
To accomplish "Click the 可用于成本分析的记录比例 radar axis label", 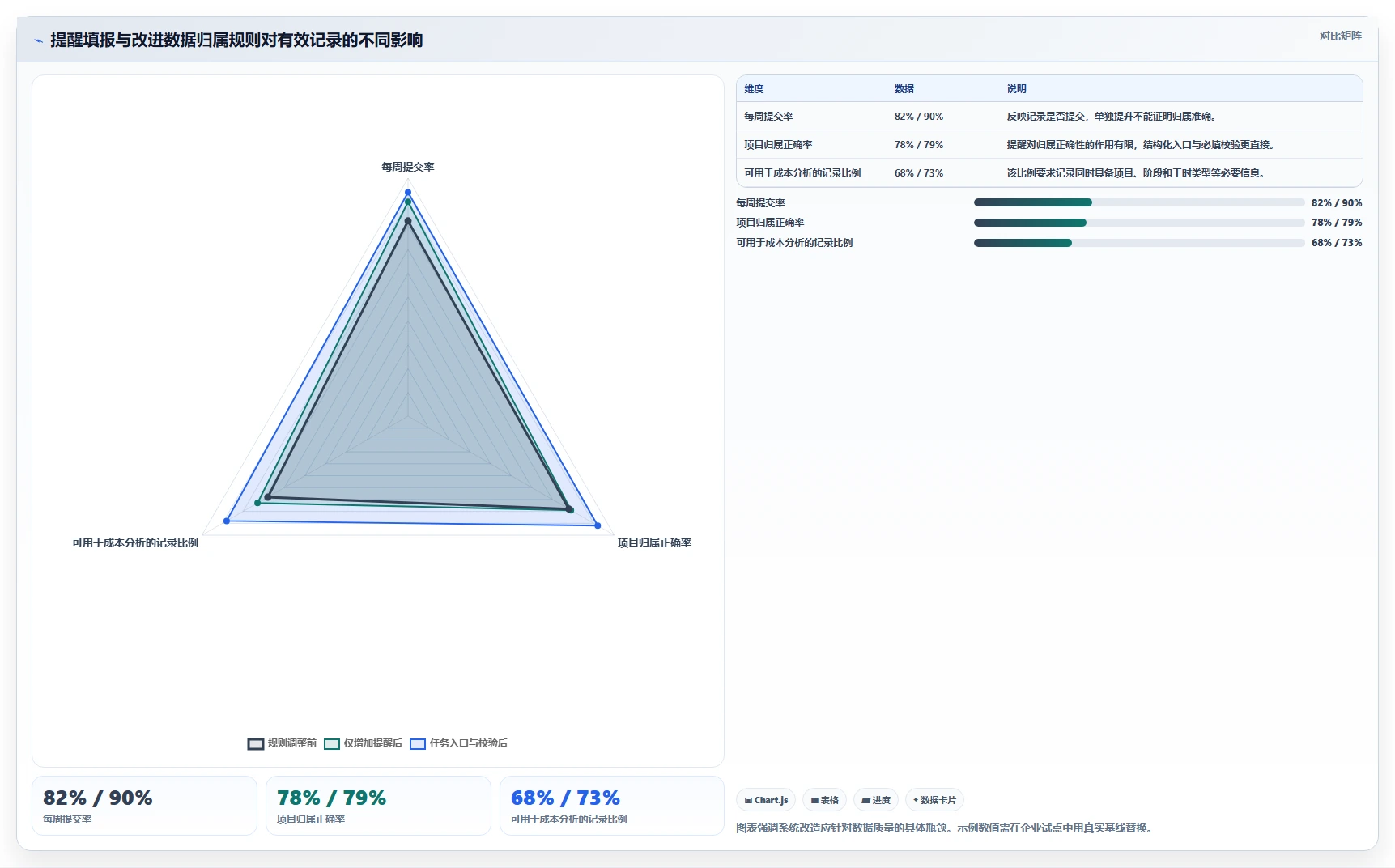I will coord(135,543).
